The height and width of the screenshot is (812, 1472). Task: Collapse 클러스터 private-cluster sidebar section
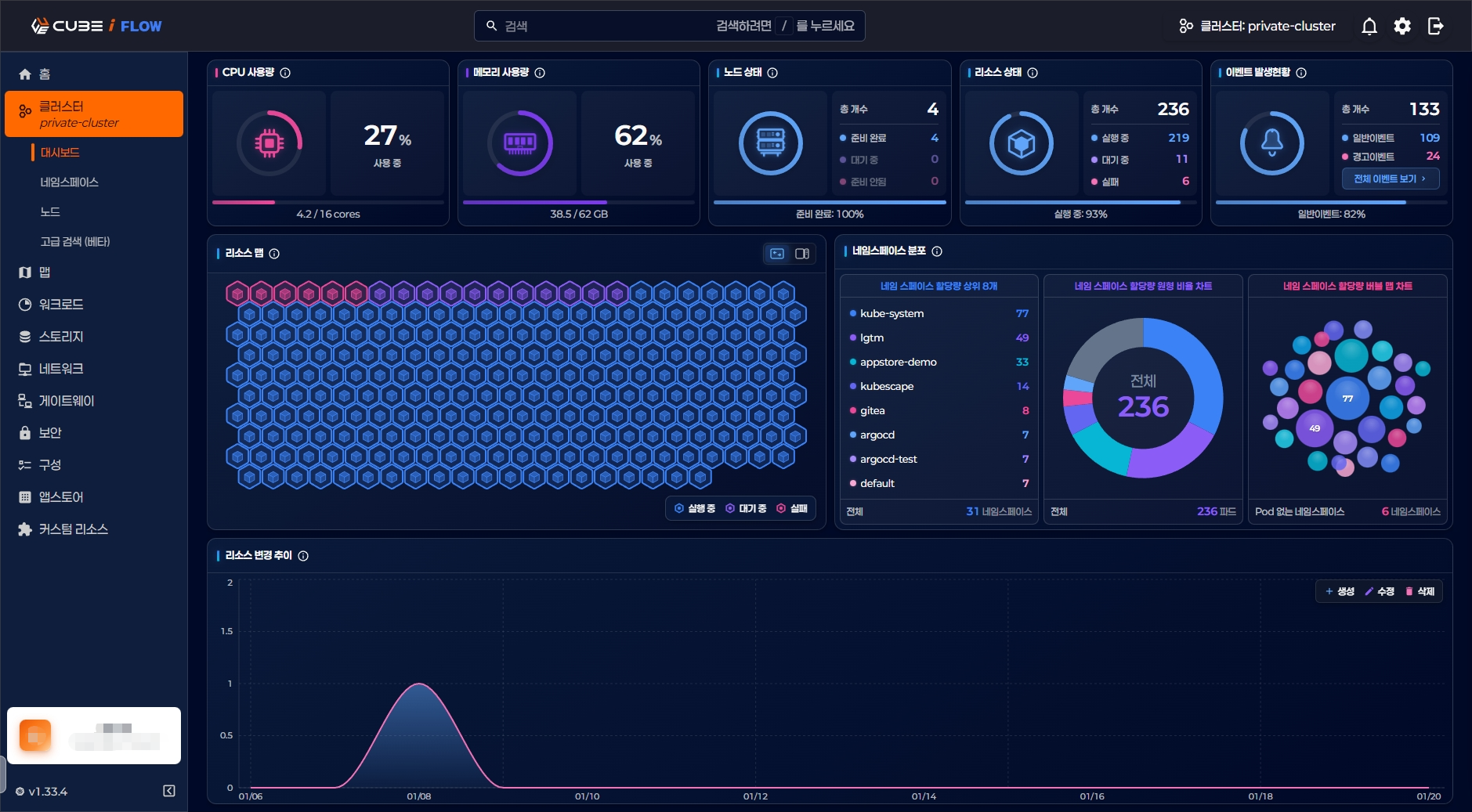tap(94, 114)
